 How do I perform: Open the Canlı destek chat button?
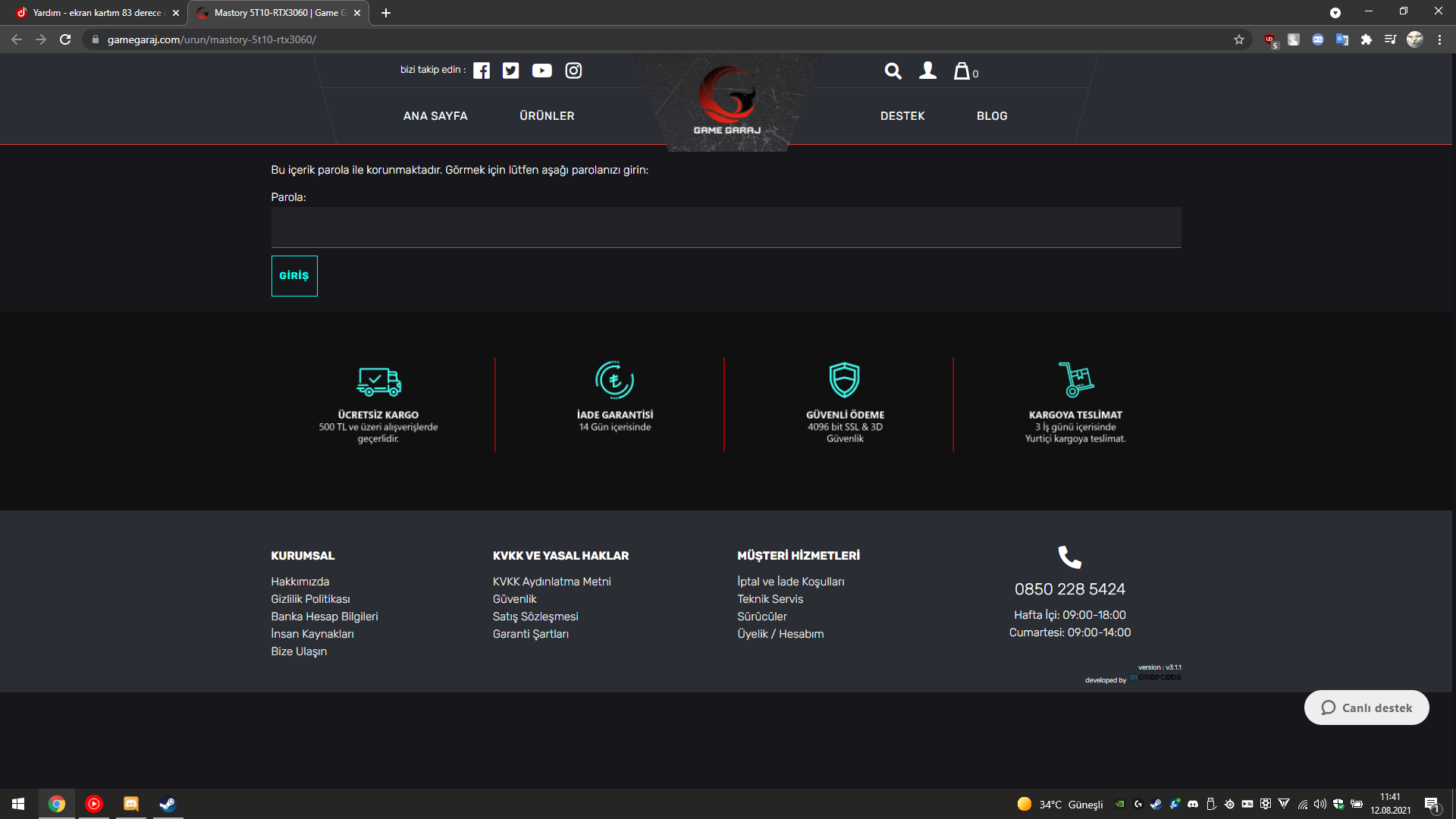1367,708
